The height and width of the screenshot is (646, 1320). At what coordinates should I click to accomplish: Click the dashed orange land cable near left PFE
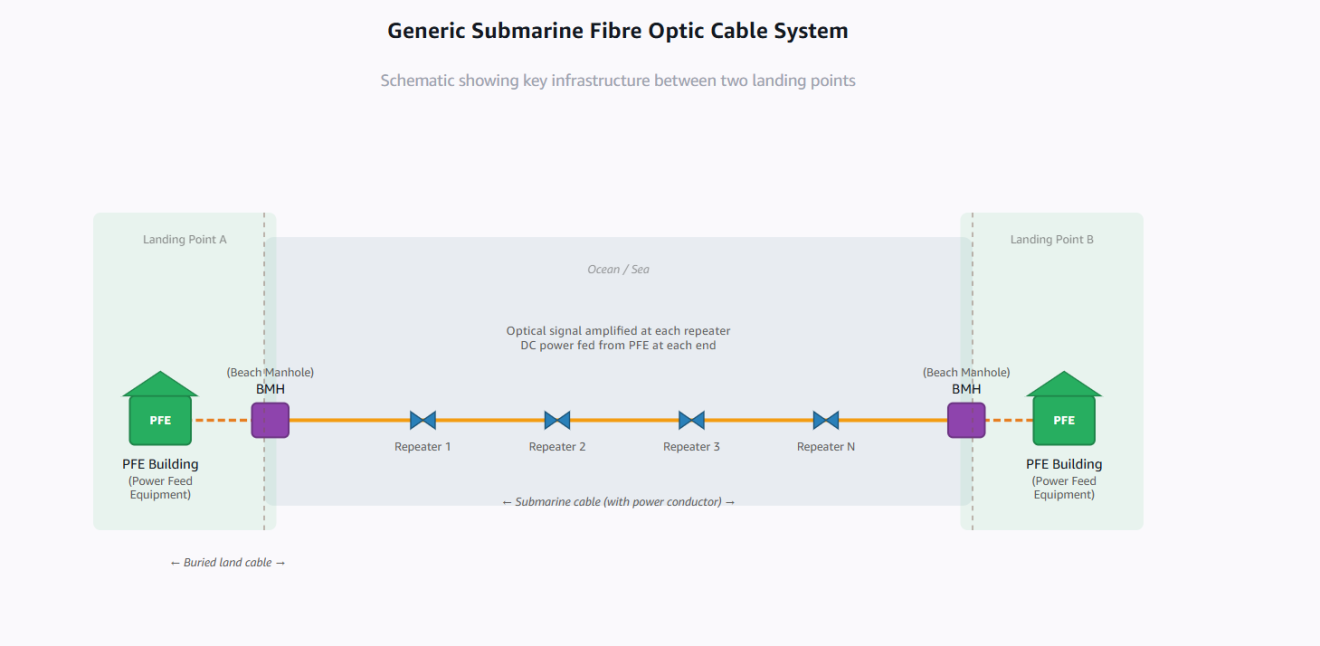point(222,420)
